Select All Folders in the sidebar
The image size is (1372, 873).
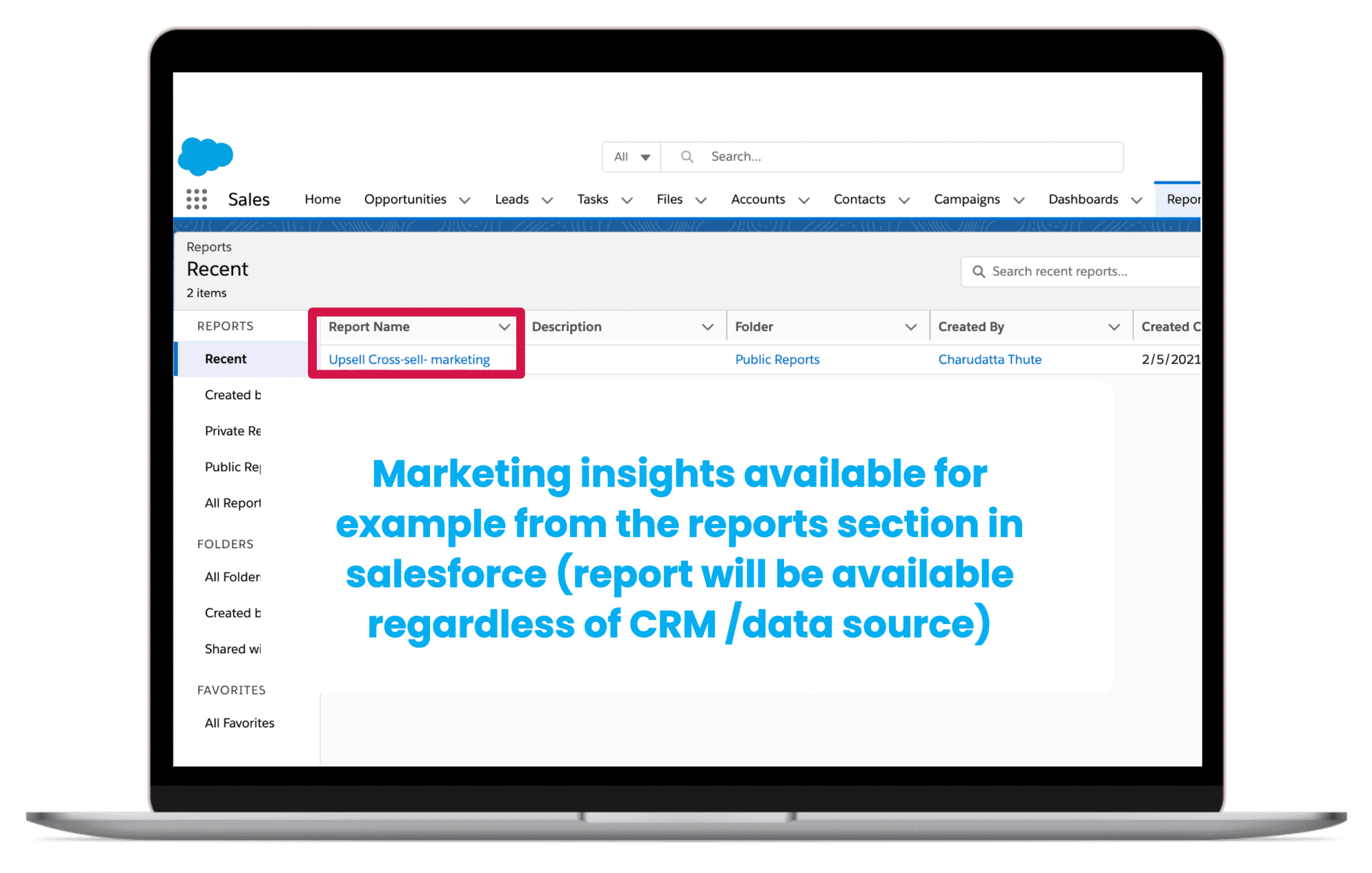[x=233, y=577]
